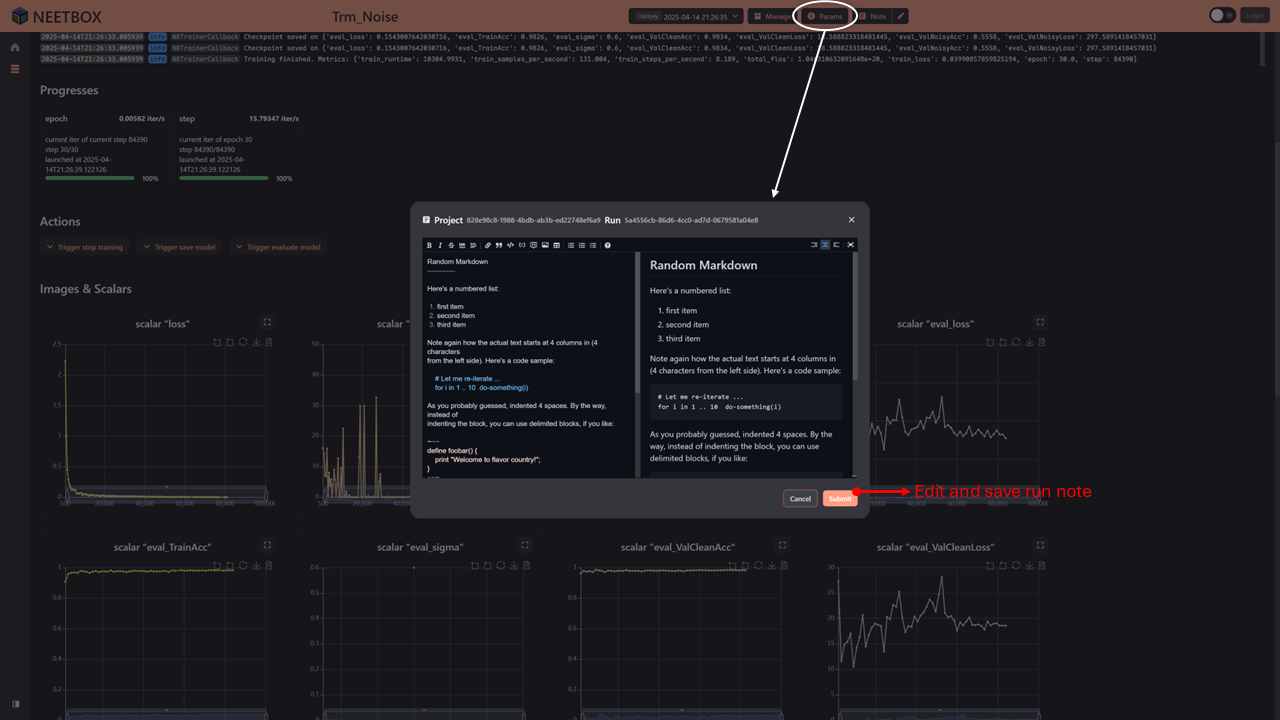Viewport: 1280px width, 720px height.
Task: Insert a code block in the note editor
Action: click(x=508, y=245)
